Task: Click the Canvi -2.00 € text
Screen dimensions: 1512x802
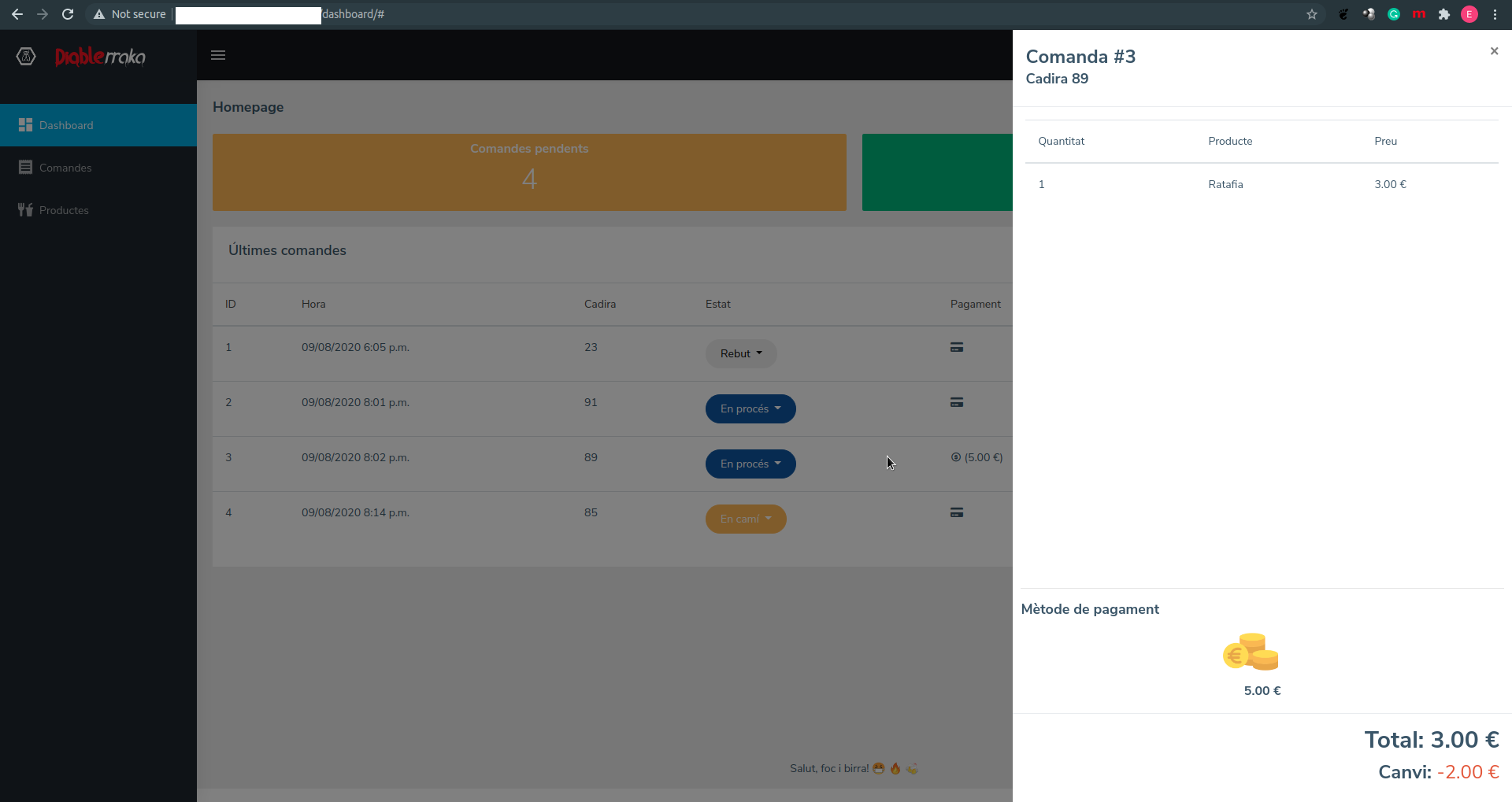Action: click(x=1439, y=772)
